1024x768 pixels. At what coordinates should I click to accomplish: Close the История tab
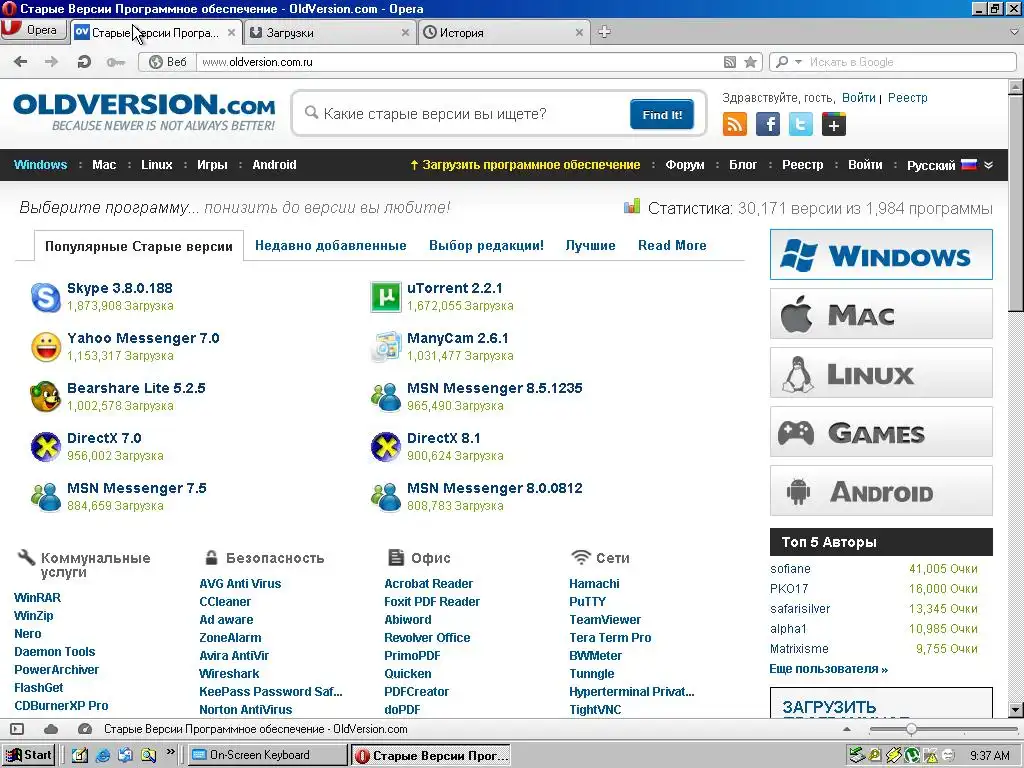(579, 32)
